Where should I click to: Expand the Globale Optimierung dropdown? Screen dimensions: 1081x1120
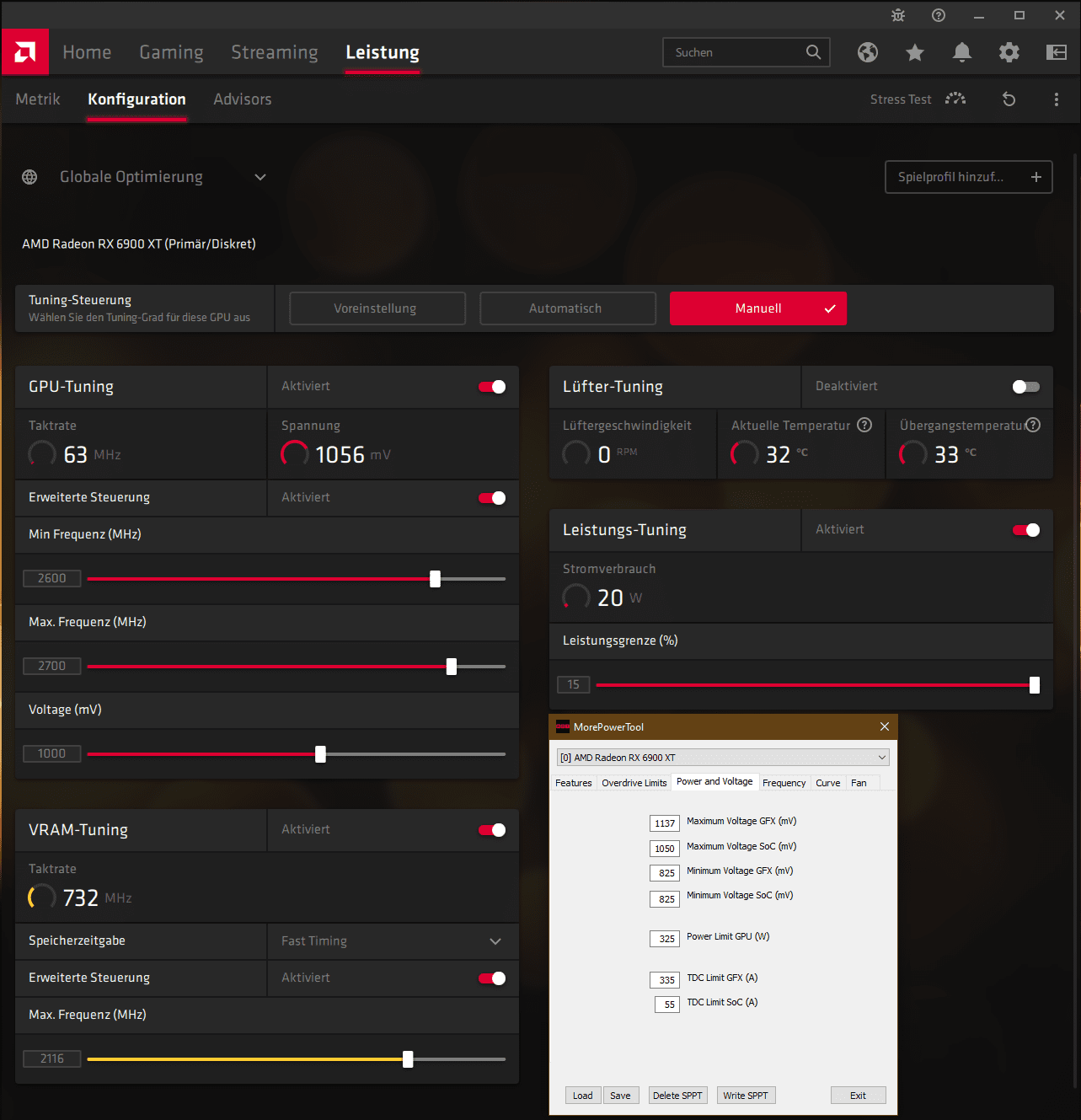[260, 177]
